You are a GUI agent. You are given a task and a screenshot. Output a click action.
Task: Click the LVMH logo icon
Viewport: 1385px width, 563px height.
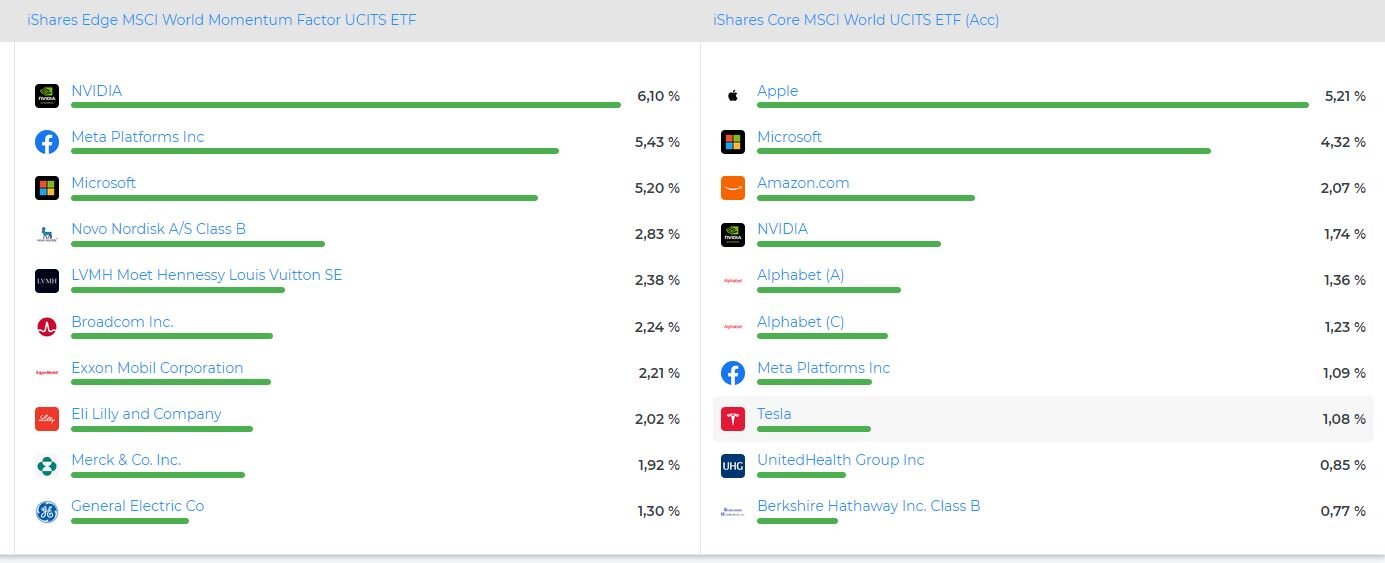point(47,281)
